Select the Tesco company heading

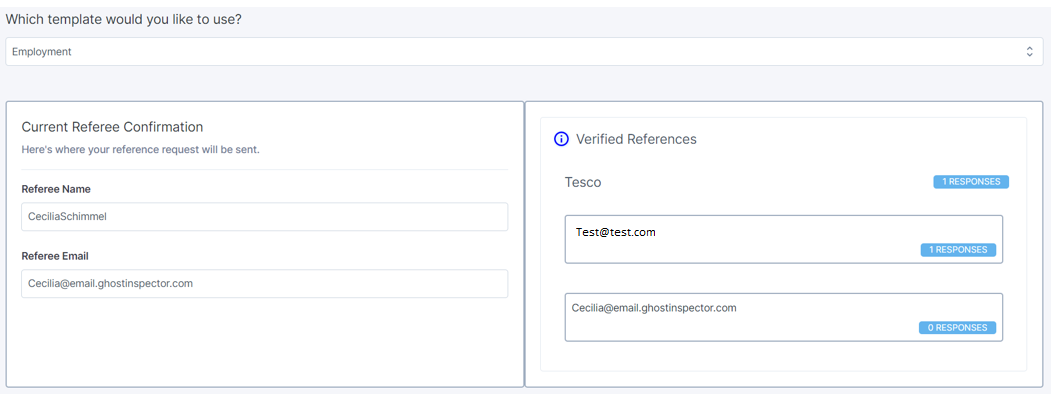pos(583,182)
